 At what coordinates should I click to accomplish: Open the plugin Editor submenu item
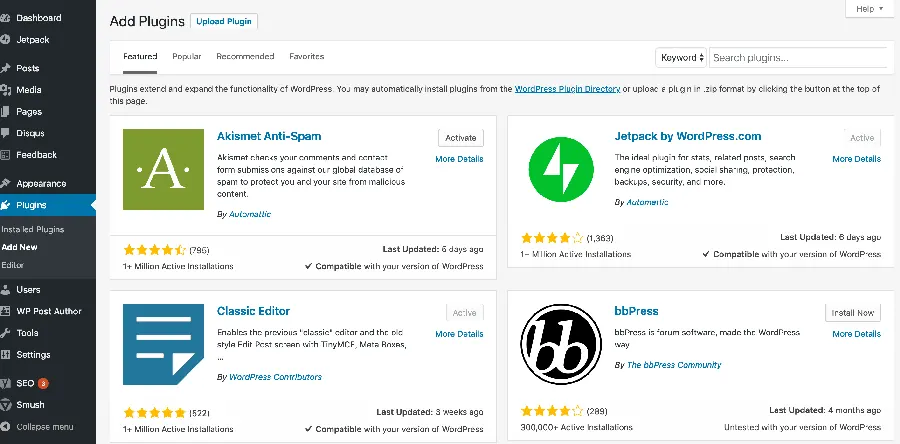click(x=13, y=265)
